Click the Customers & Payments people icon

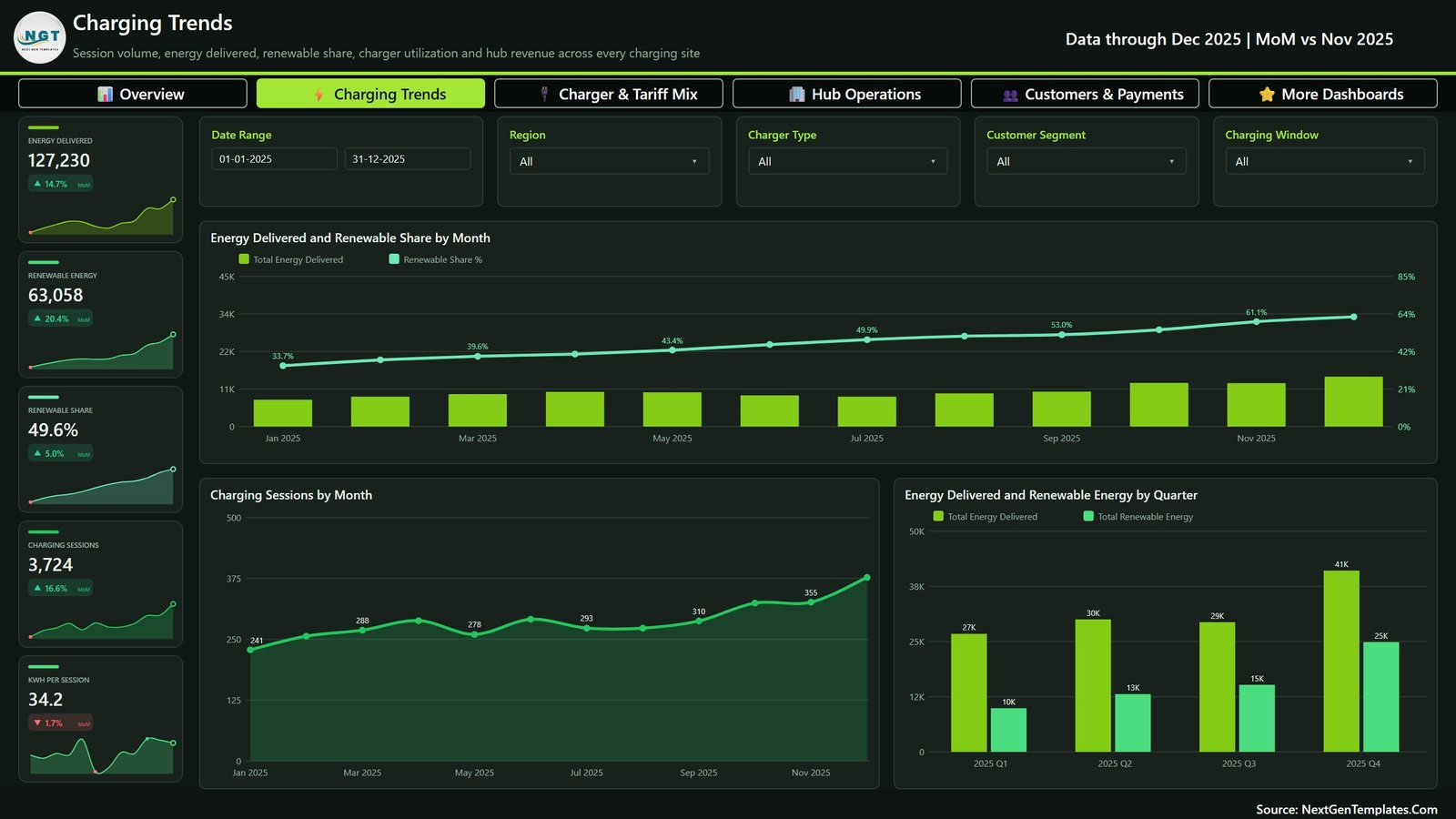(x=1010, y=95)
